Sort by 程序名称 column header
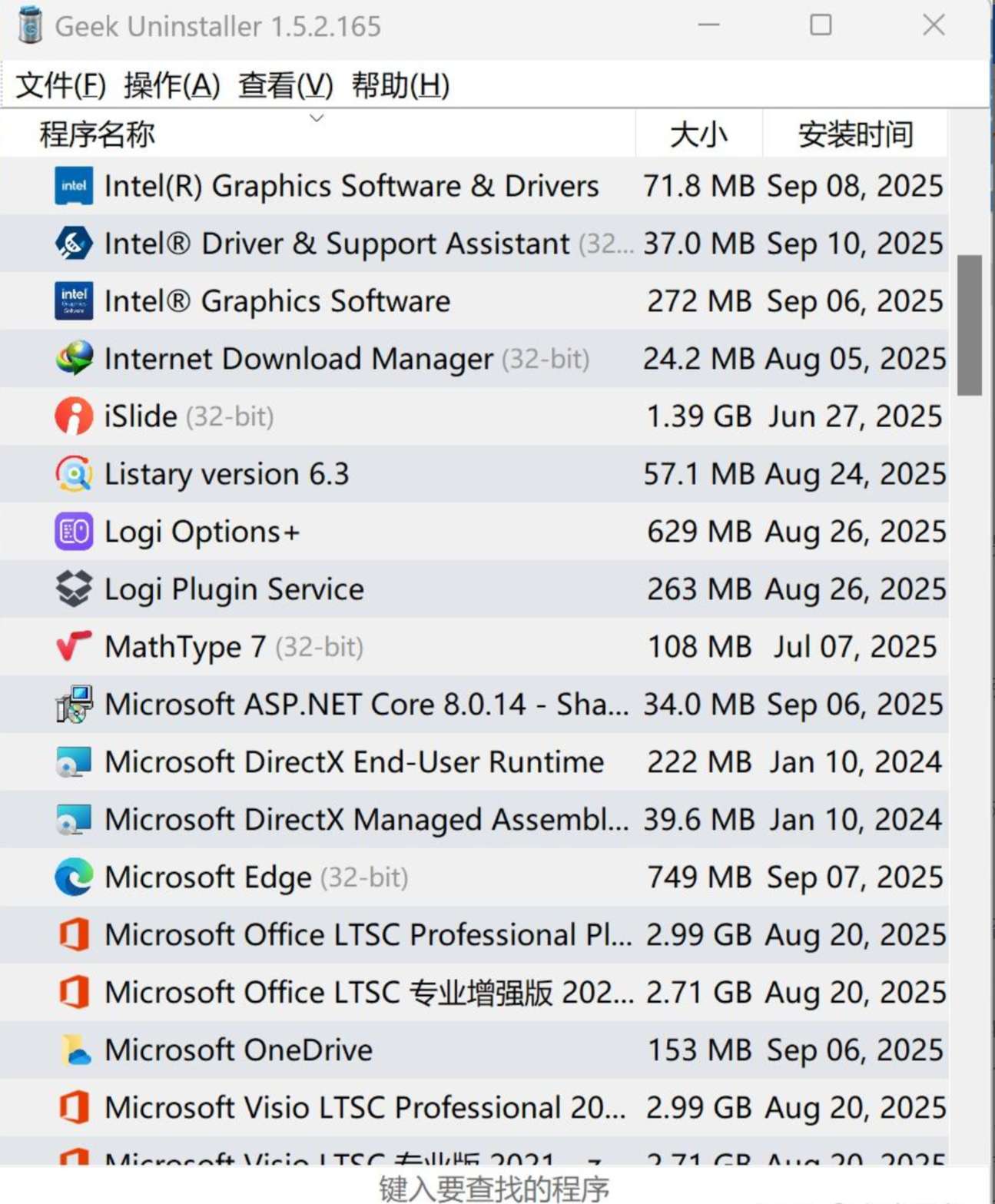This screenshot has width=995, height=1204. pos(98,134)
